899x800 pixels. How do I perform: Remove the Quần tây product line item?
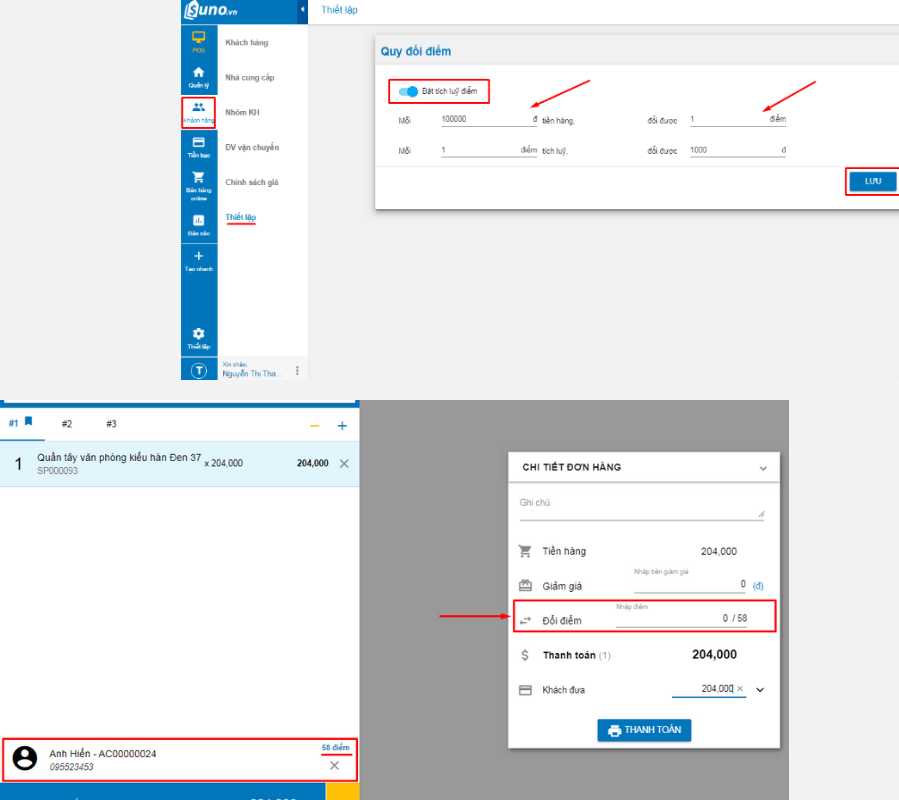[344, 464]
